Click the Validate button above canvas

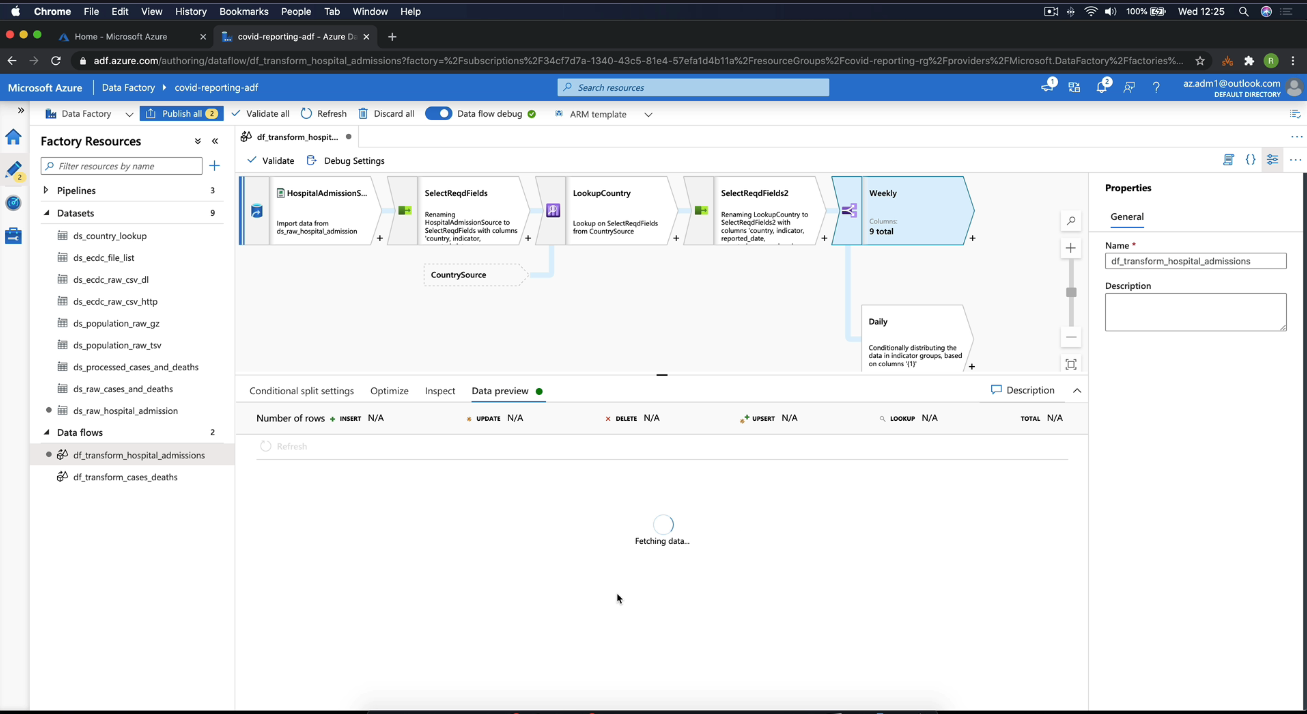pyautogui.click(x=270, y=160)
